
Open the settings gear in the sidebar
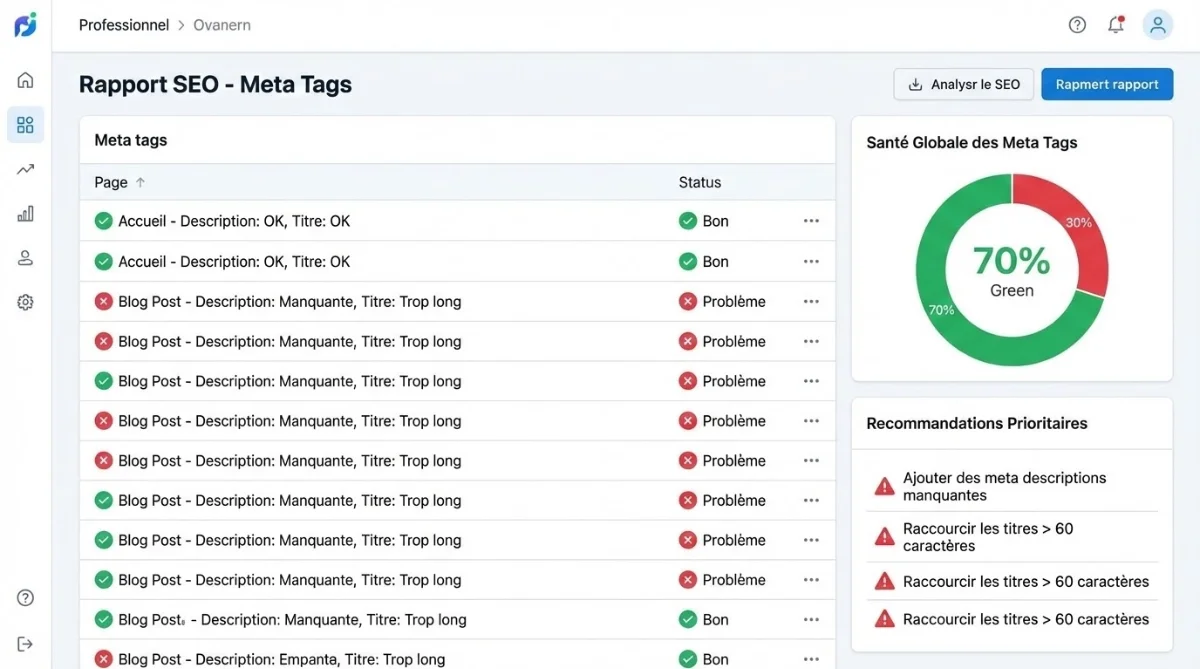click(x=25, y=302)
